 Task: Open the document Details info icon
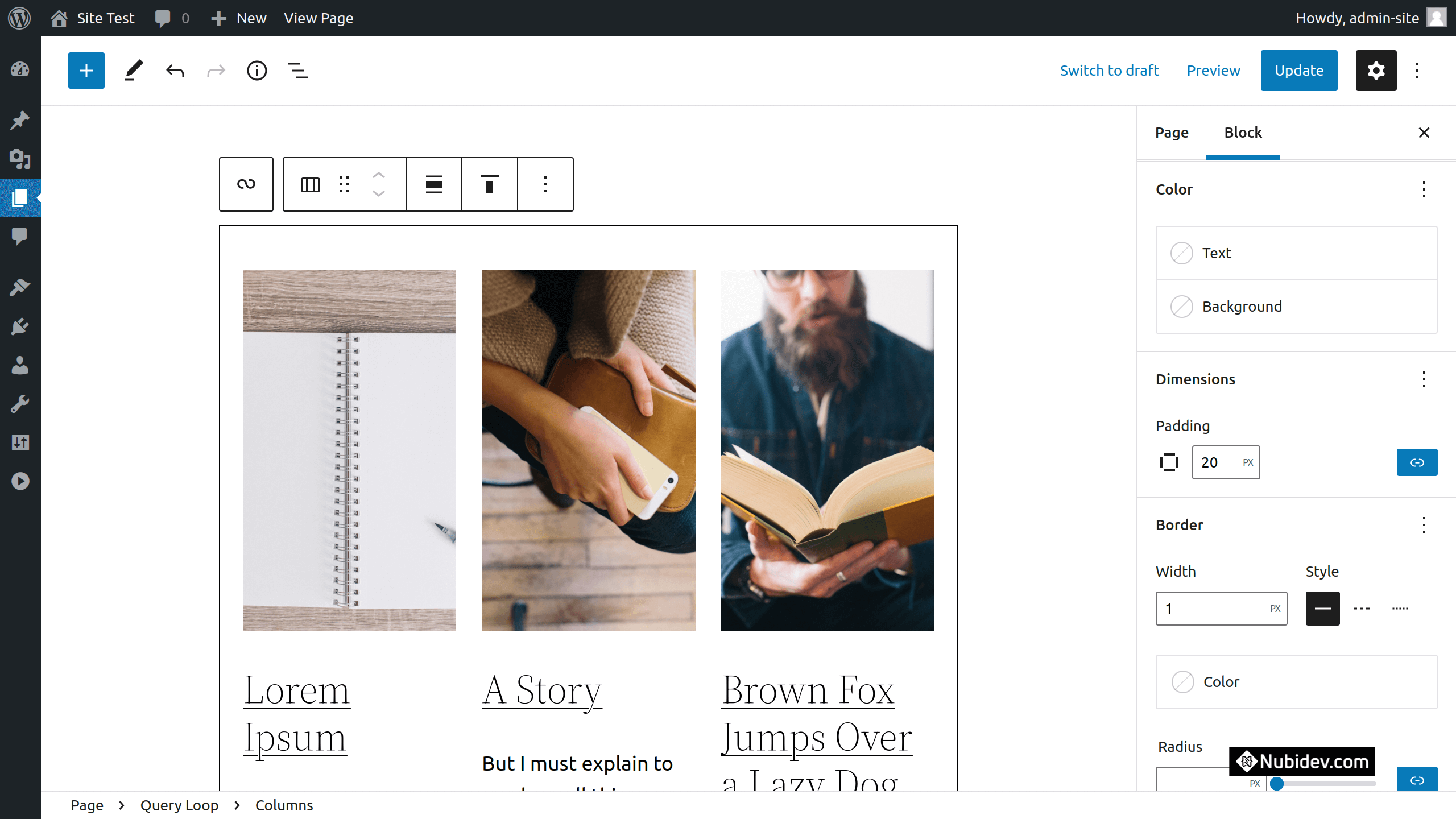coord(257,71)
